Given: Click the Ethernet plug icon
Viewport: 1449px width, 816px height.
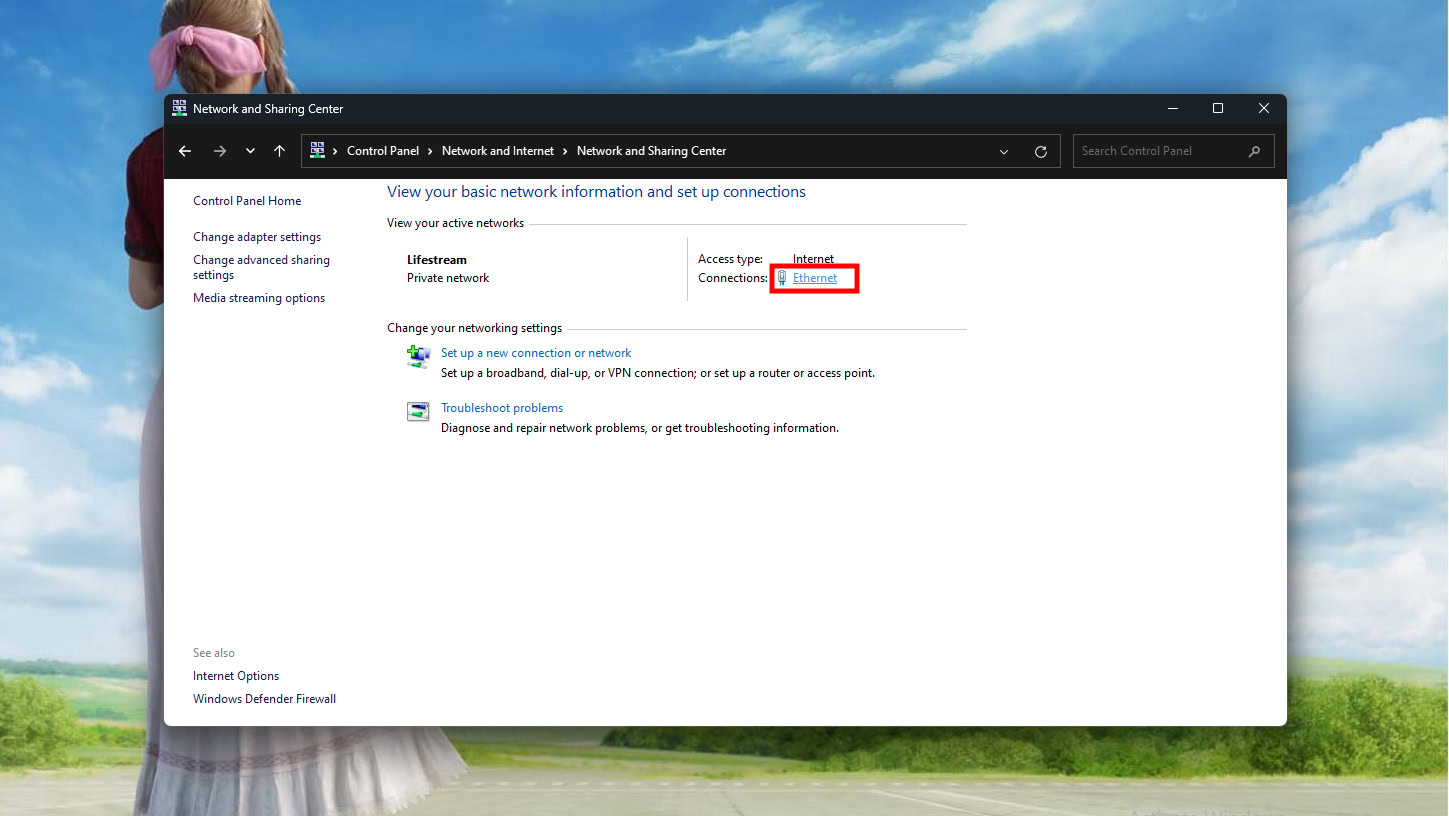Looking at the screenshot, I should (782, 278).
